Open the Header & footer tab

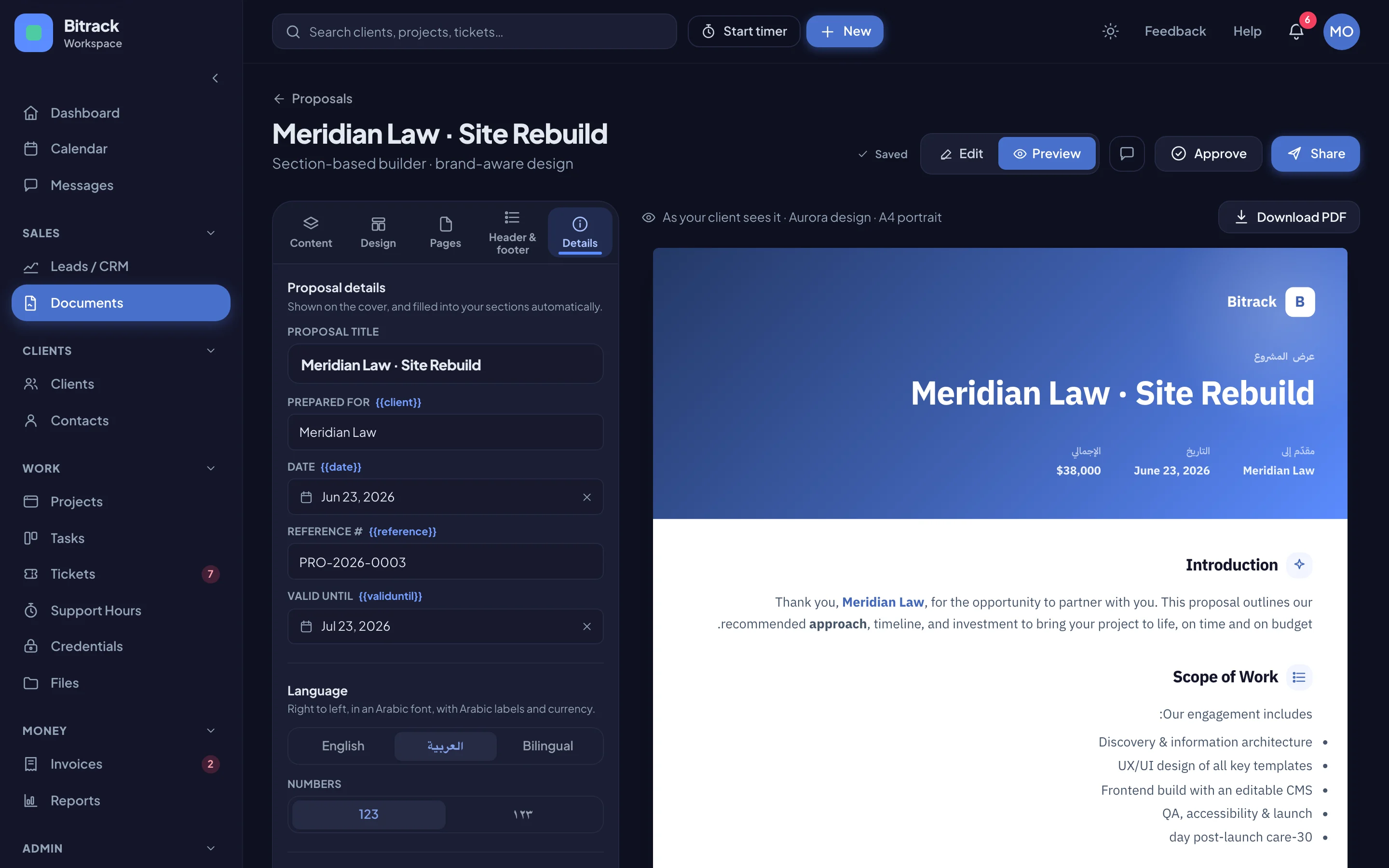click(x=512, y=232)
